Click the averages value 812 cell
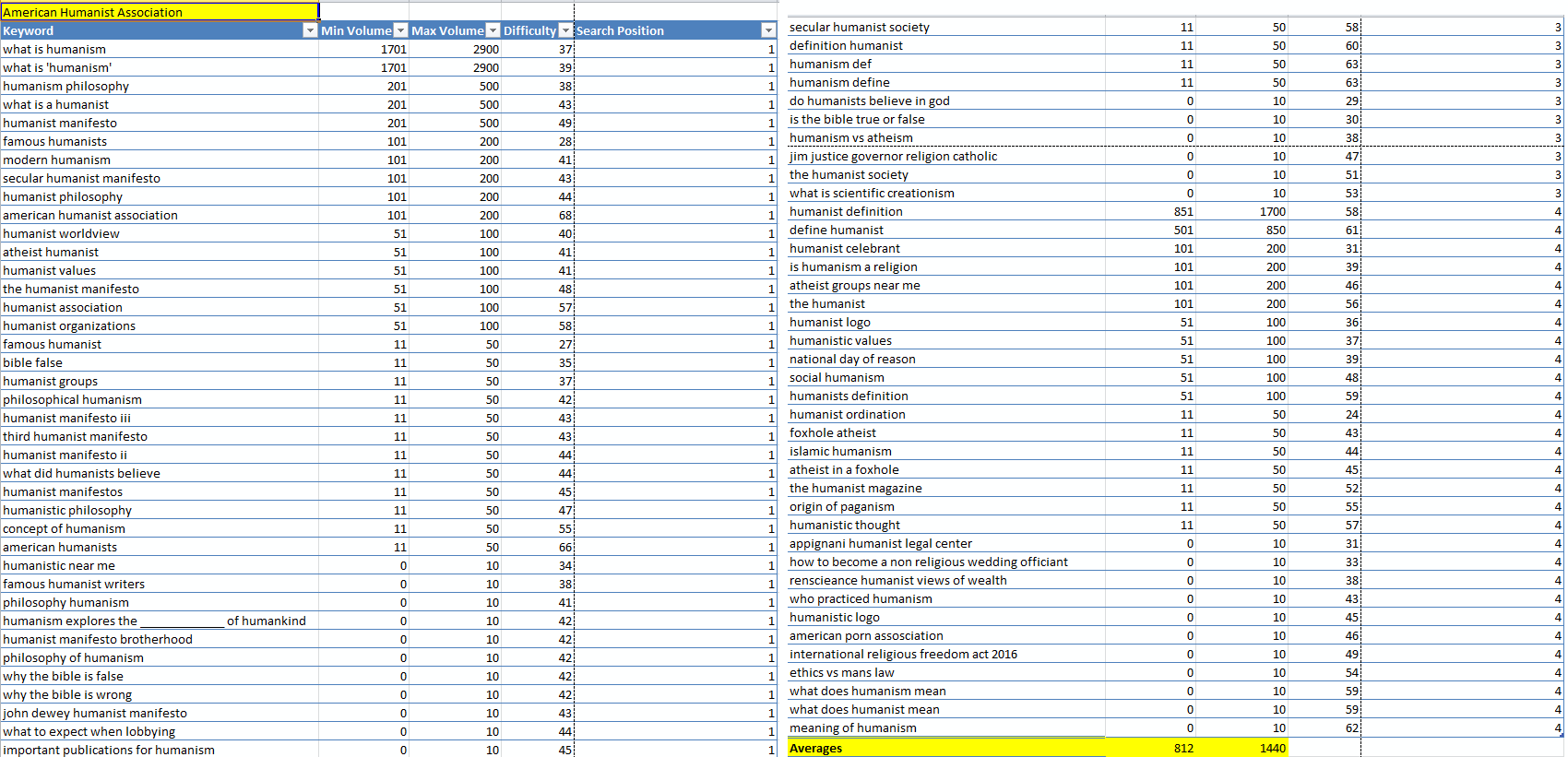This screenshot has width=1568, height=757. point(1151,748)
